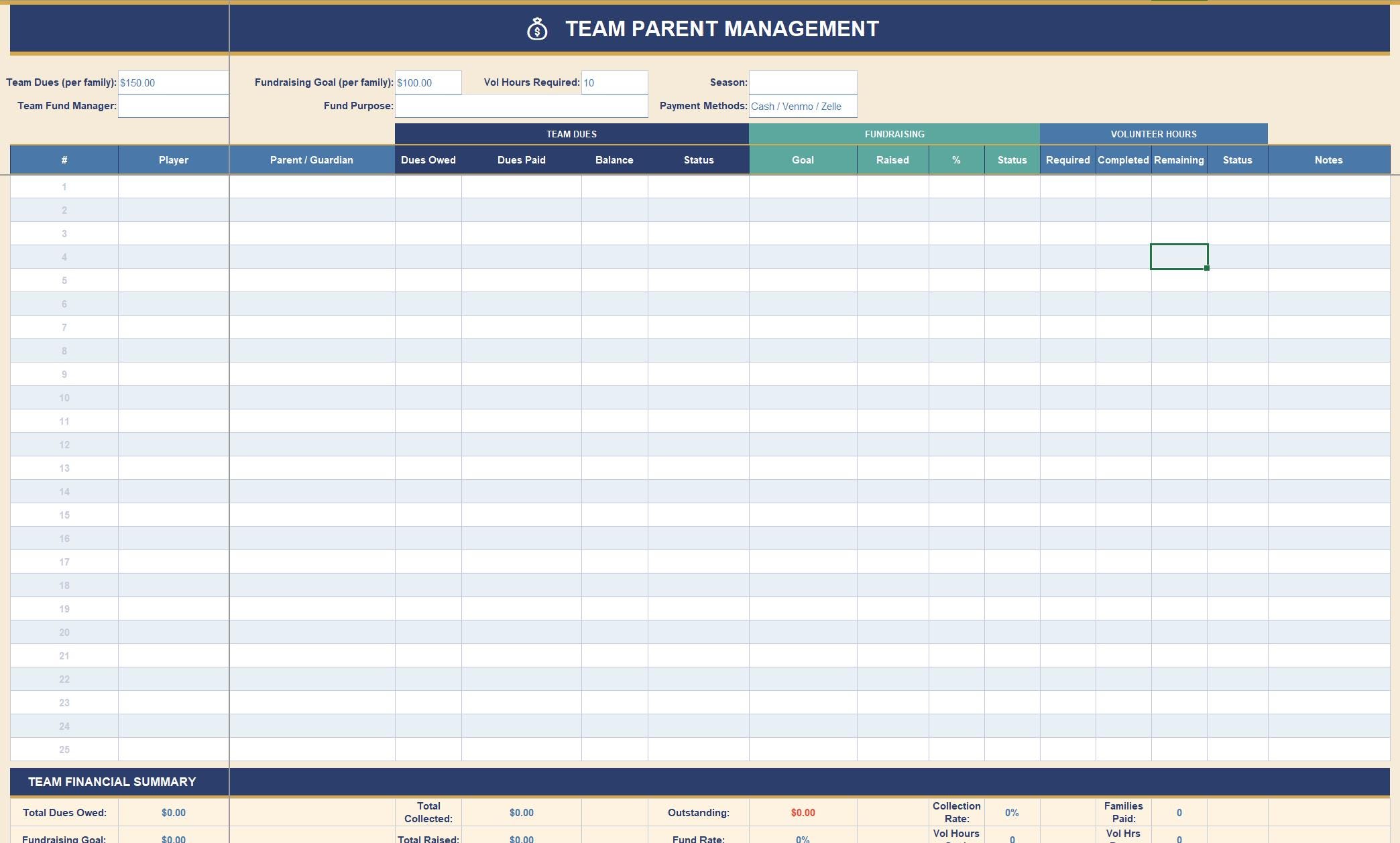Click the Notes column header
Viewport: 1400px width, 843px height.
tap(1329, 160)
